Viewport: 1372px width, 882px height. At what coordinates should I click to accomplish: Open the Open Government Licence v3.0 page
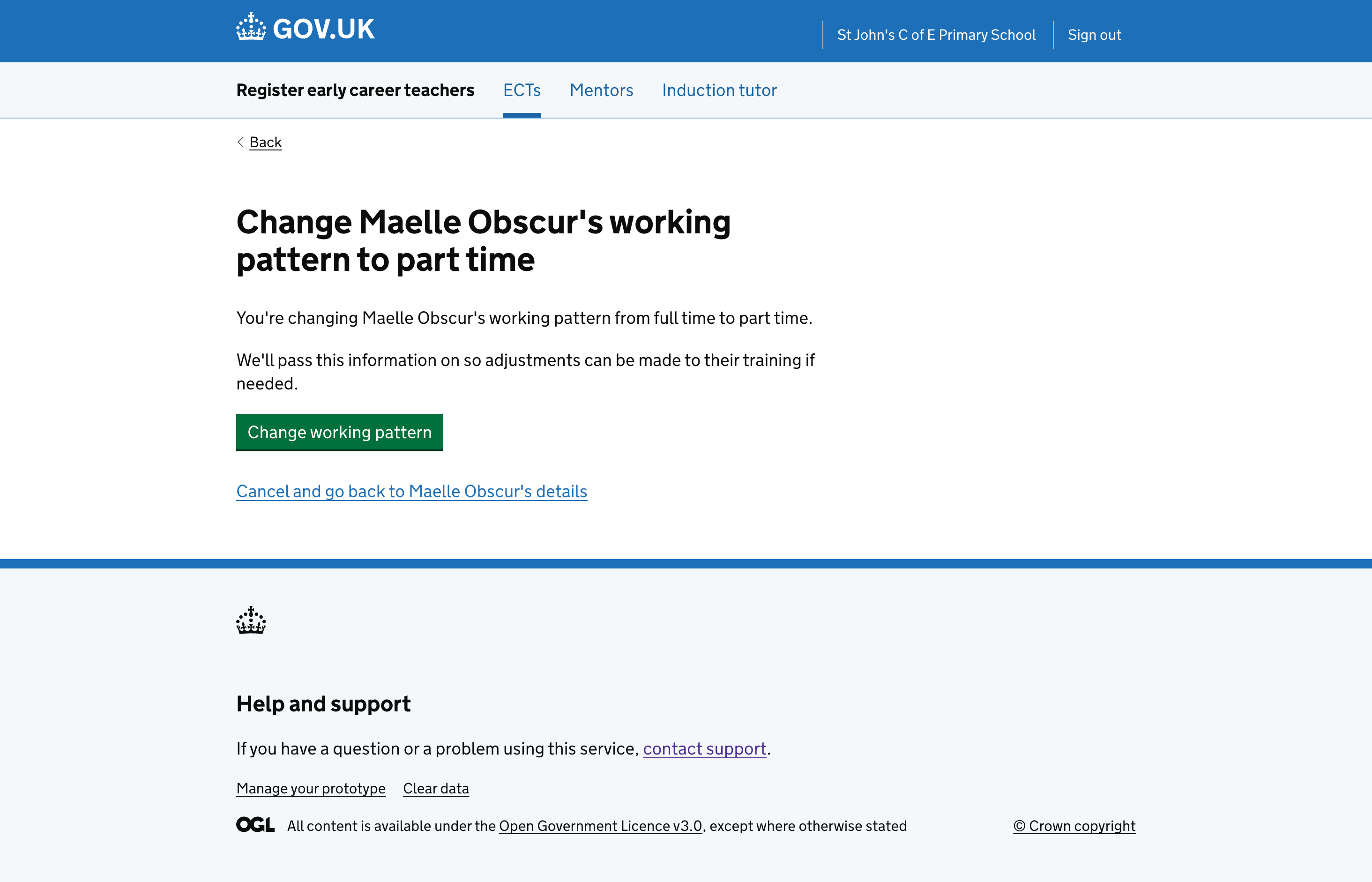599,825
